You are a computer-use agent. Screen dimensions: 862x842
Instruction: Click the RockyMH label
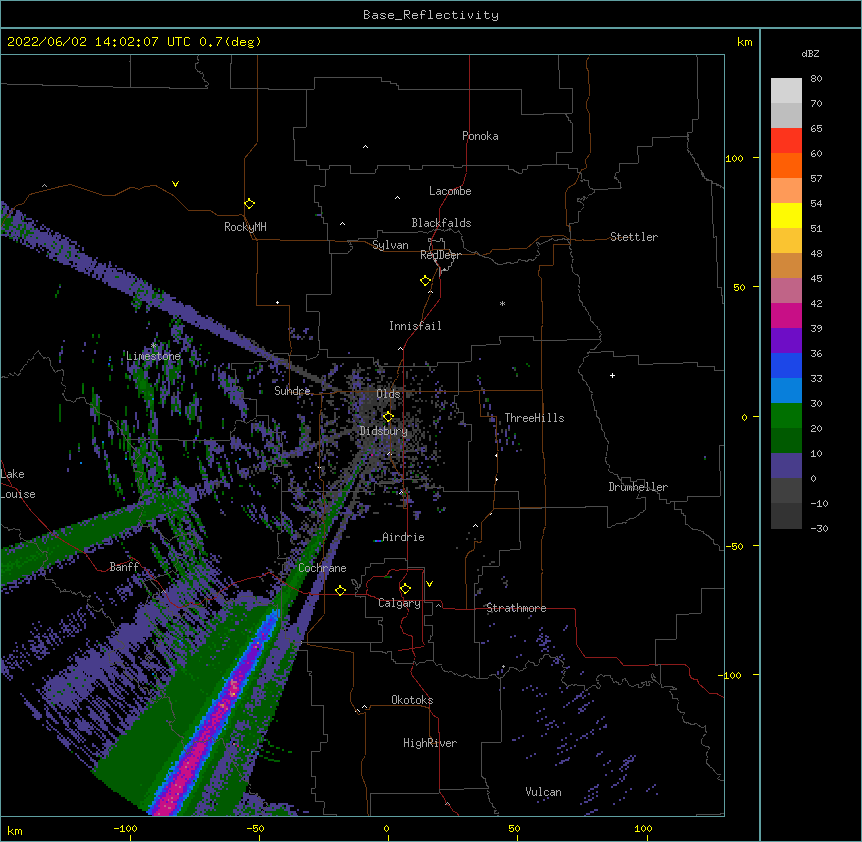click(245, 227)
